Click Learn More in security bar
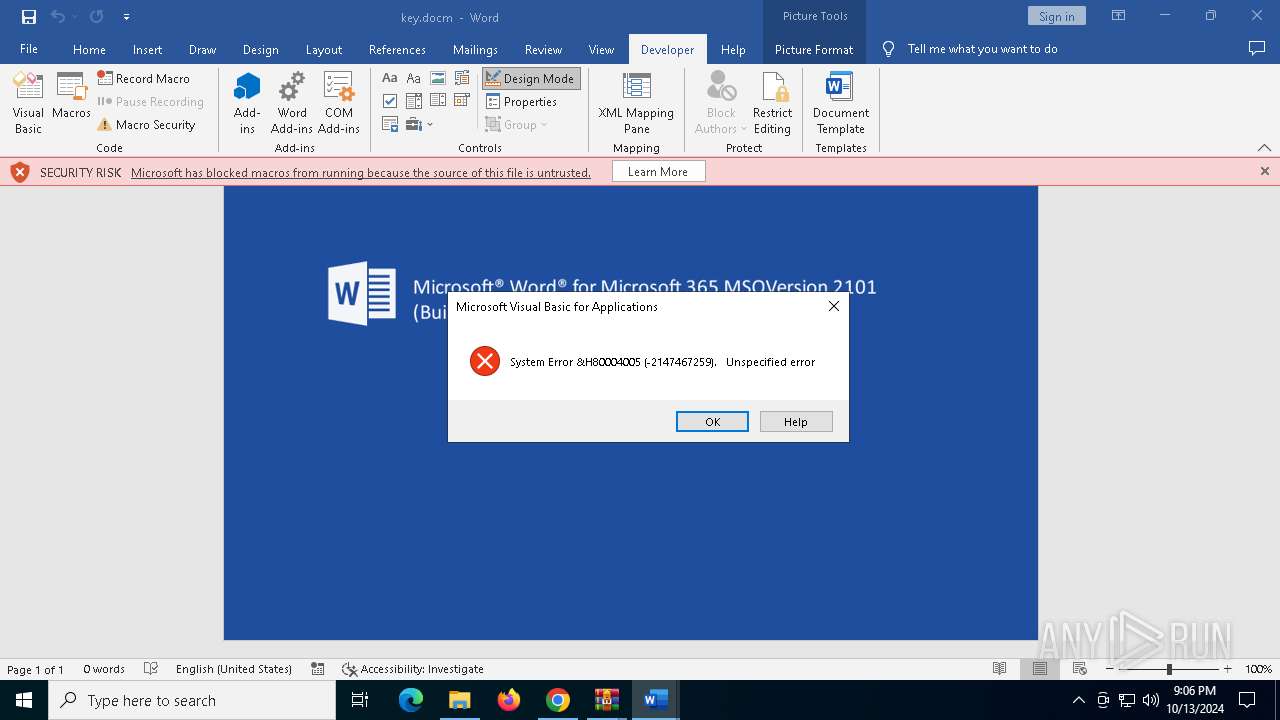The height and width of the screenshot is (720, 1280). tap(658, 172)
